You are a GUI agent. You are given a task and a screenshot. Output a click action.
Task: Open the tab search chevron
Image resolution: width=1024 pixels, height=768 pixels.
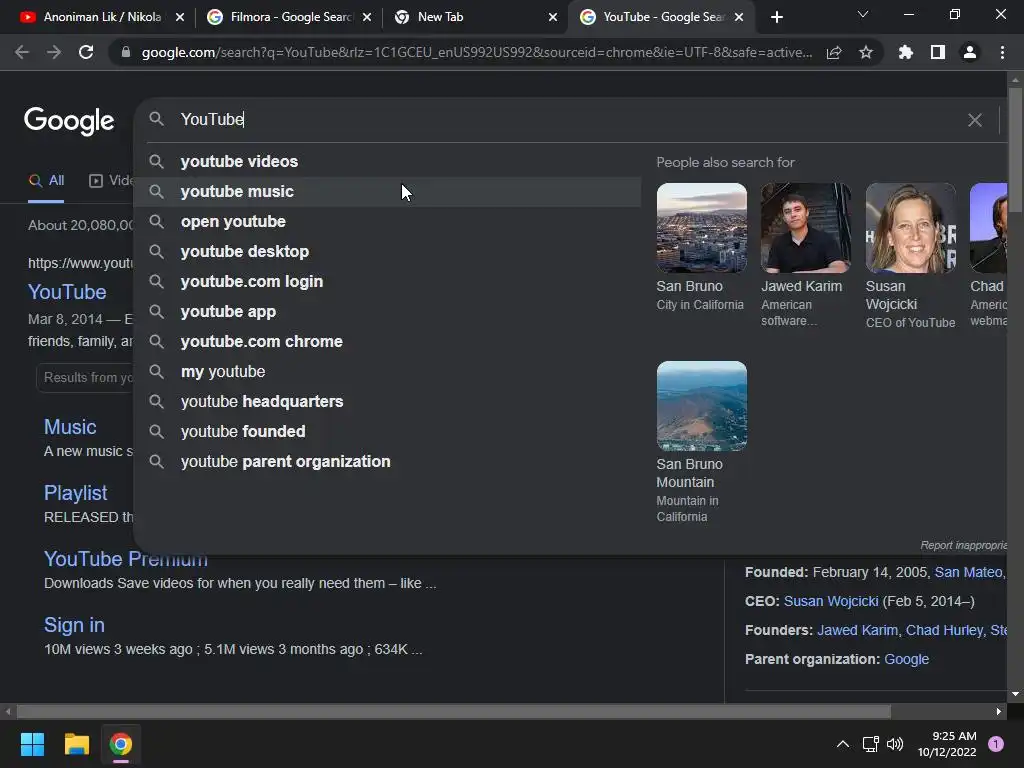[863, 14]
